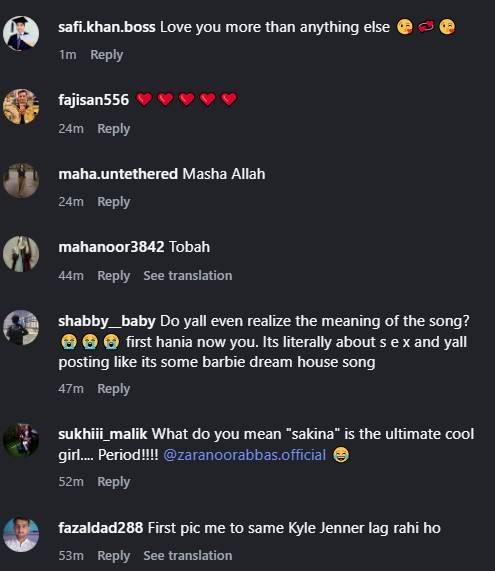Open maha.untethered profile avatar
495x571 pixels.
[x=21, y=180]
